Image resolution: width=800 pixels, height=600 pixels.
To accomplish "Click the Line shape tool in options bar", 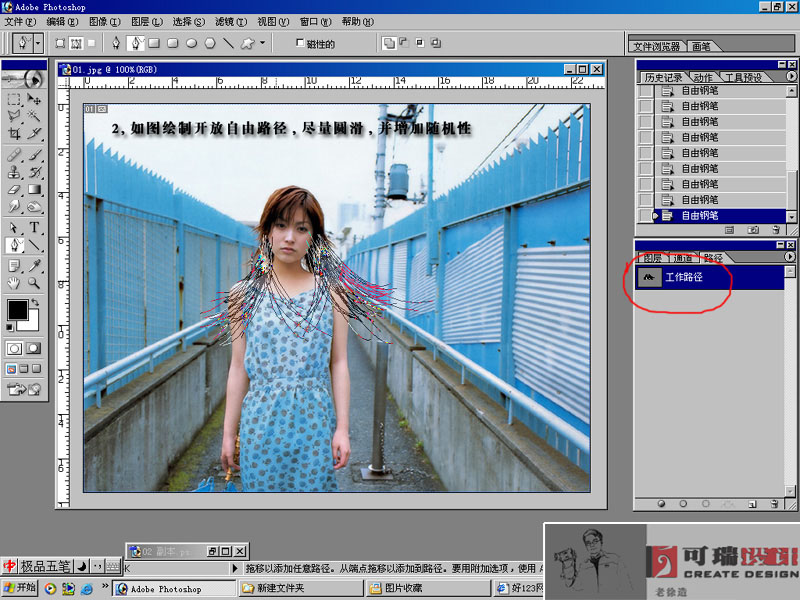I will point(228,43).
